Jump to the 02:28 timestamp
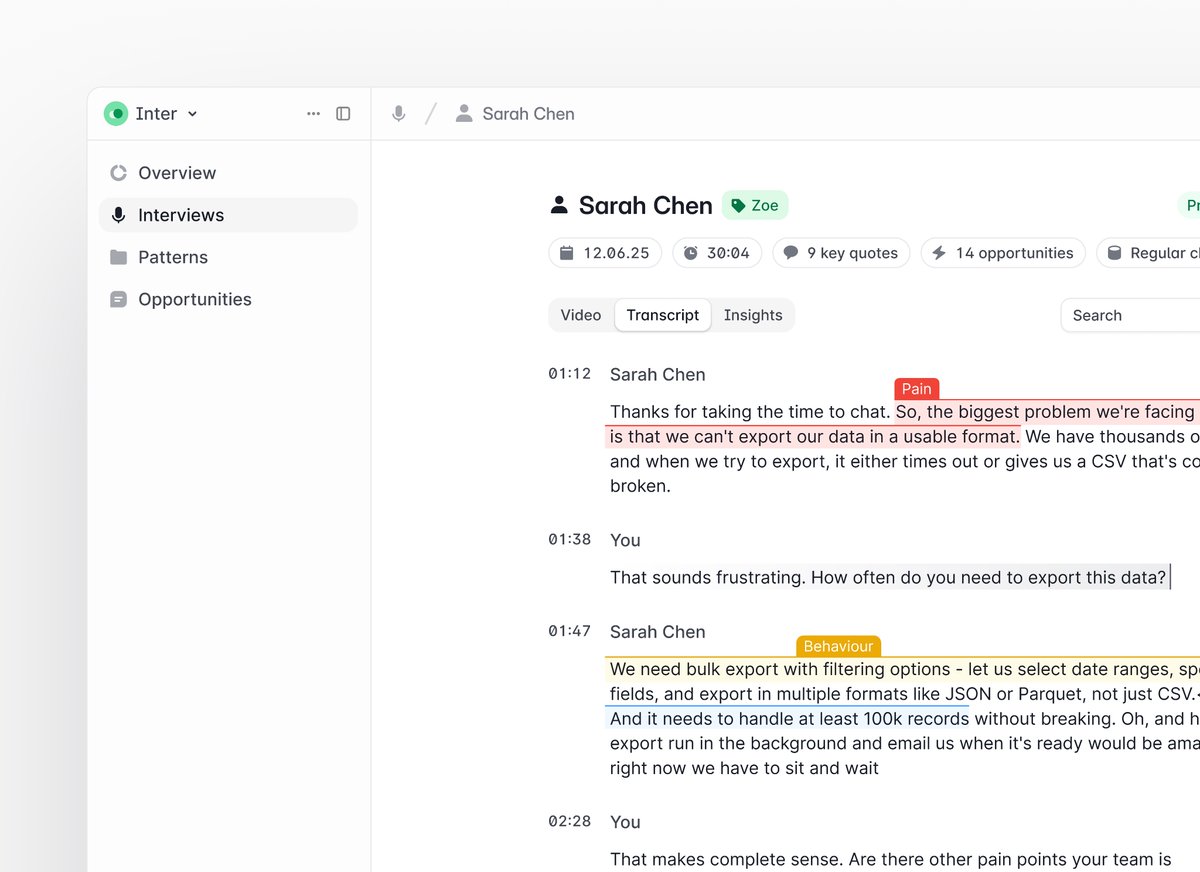The height and width of the screenshot is (872, 1200). pyautogui.click(x=570, y=822)
